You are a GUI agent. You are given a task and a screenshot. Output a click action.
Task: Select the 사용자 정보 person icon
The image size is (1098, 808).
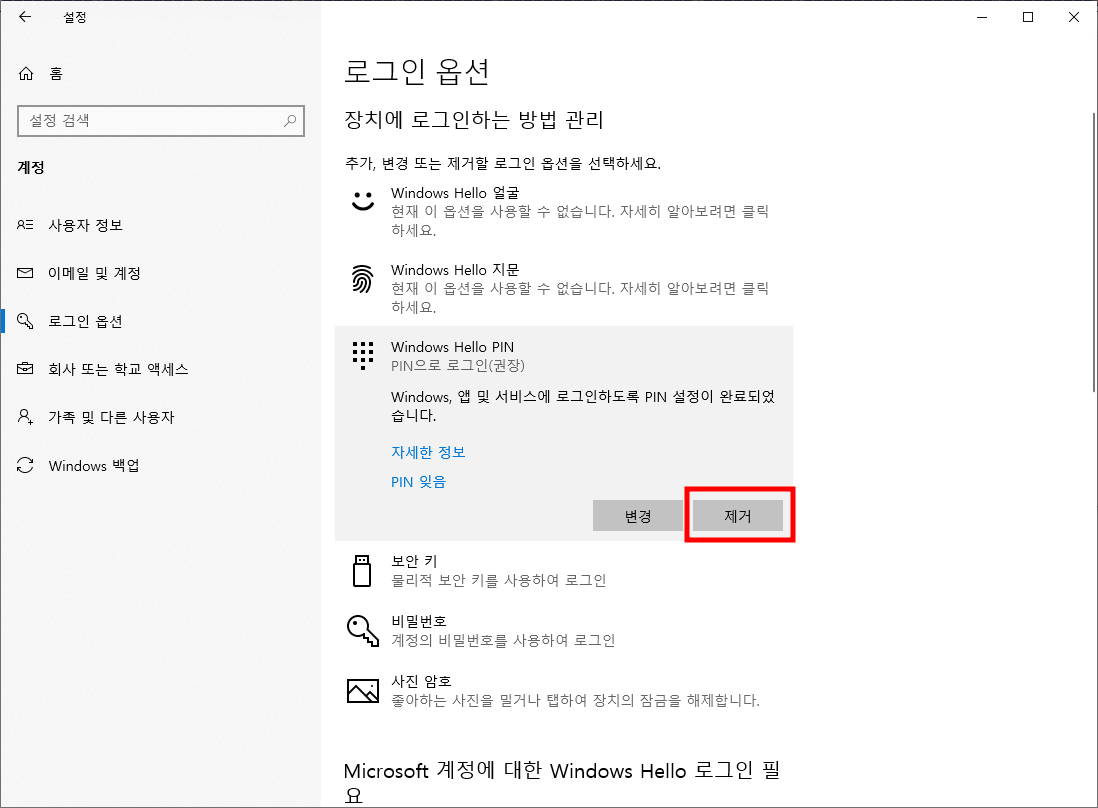[25, 225]
